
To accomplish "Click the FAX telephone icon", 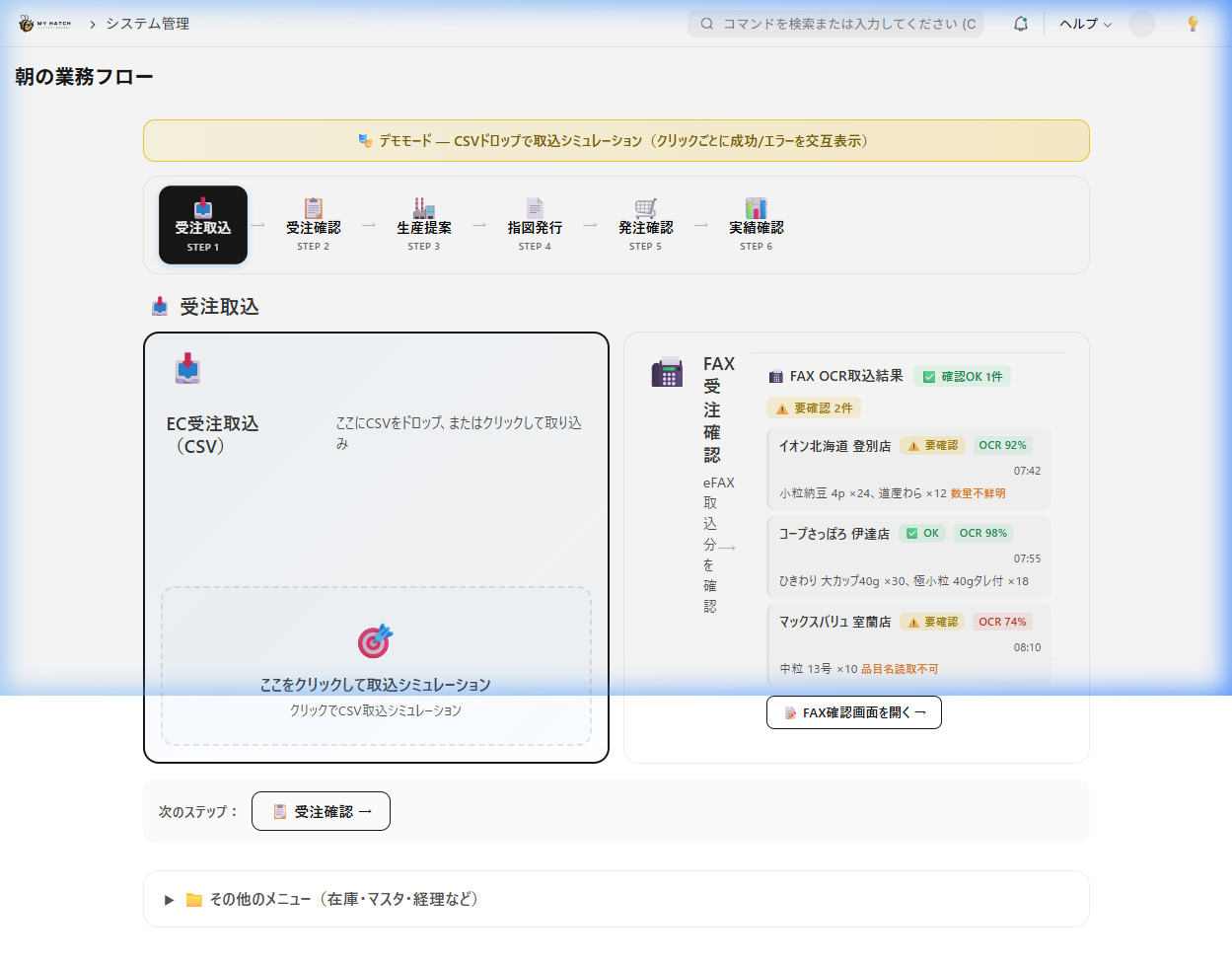I will click(667, 373).
